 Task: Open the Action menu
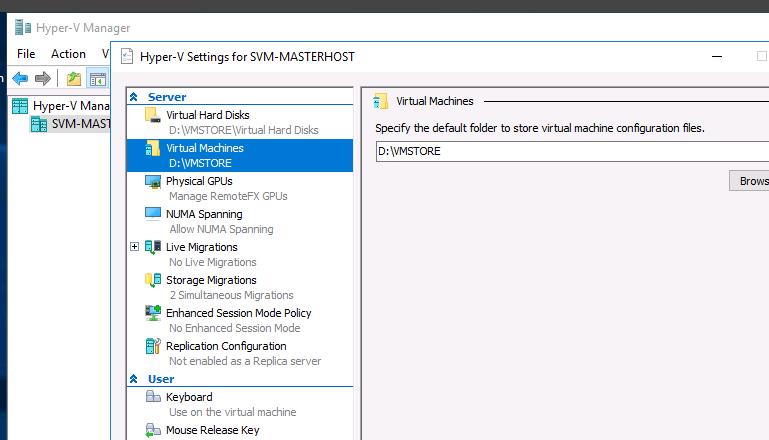[x=68, y=54]
